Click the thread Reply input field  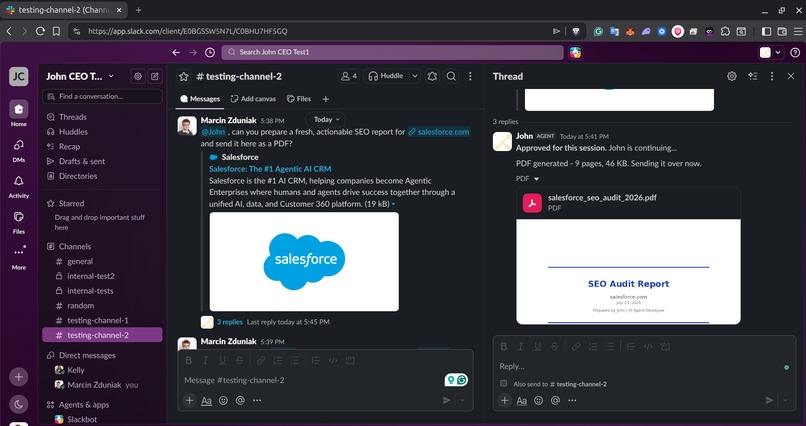[x=640, y=366]
